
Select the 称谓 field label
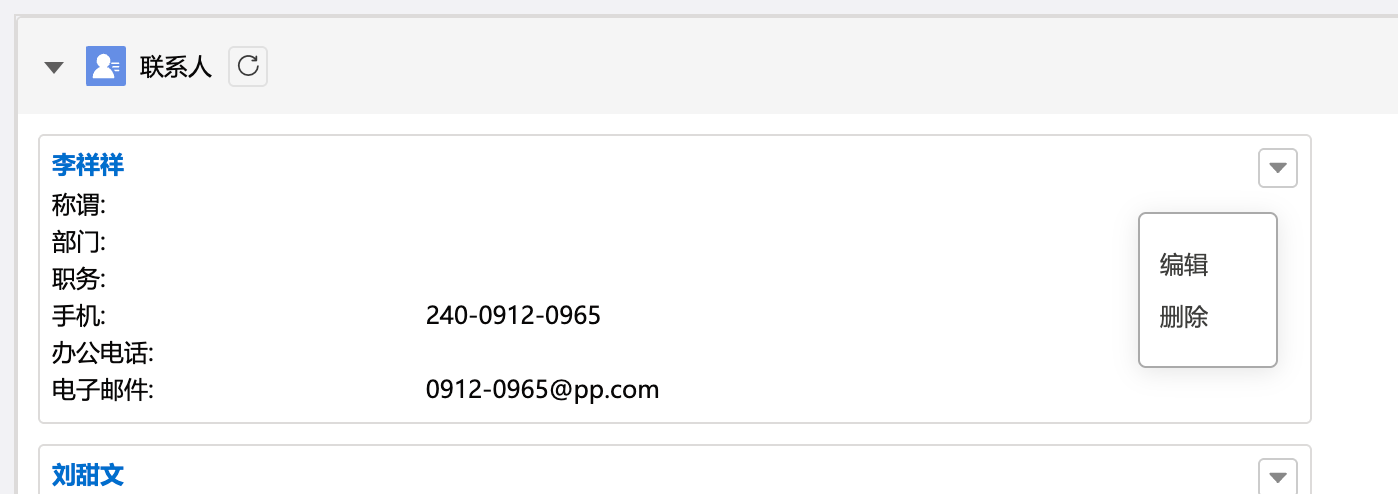point(79,206)
